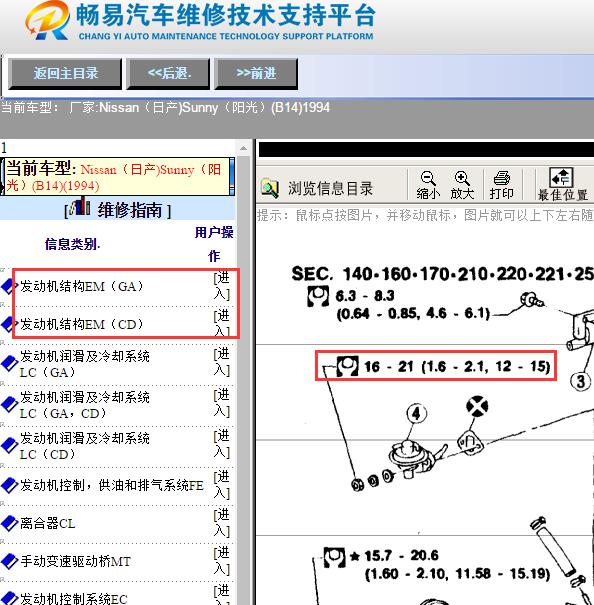Click the 打印 printer icon

[502, 178]
